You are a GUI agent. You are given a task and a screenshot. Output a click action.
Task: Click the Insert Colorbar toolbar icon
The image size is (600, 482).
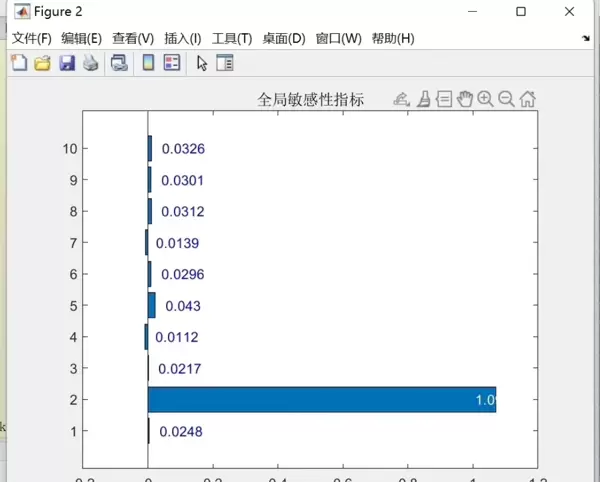pos(148,63)
